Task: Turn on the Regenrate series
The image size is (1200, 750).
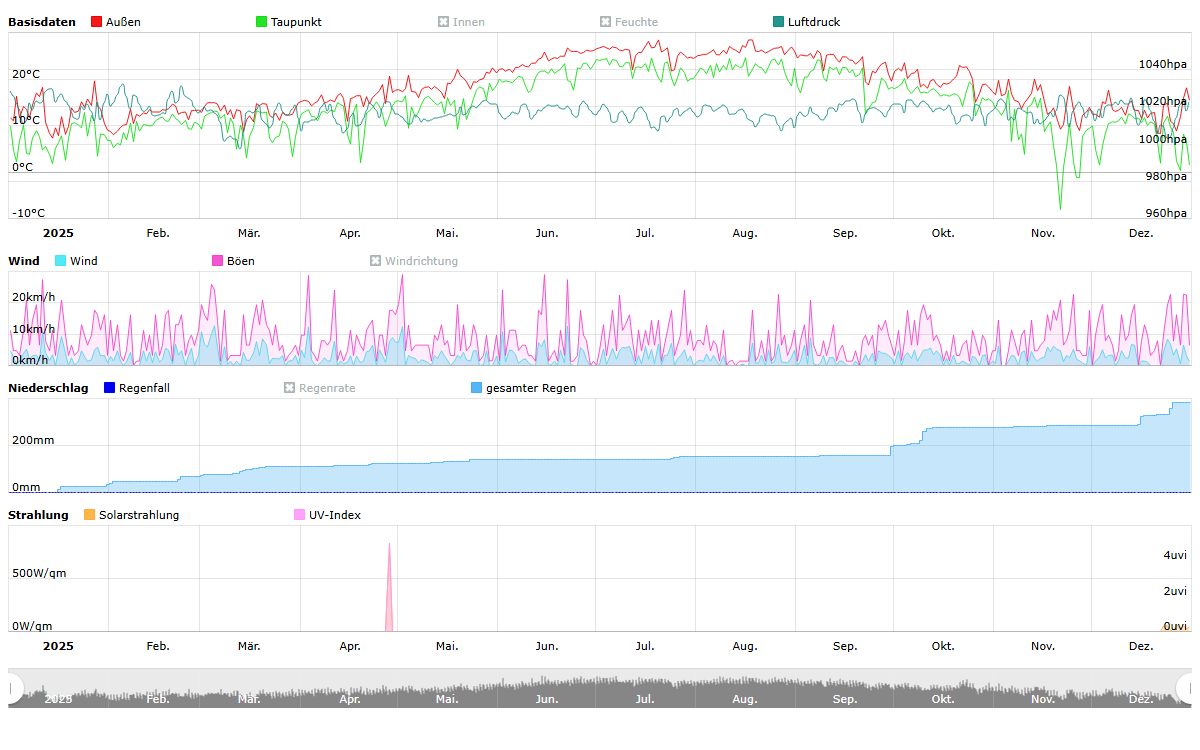Action: (x=289, y=388)
